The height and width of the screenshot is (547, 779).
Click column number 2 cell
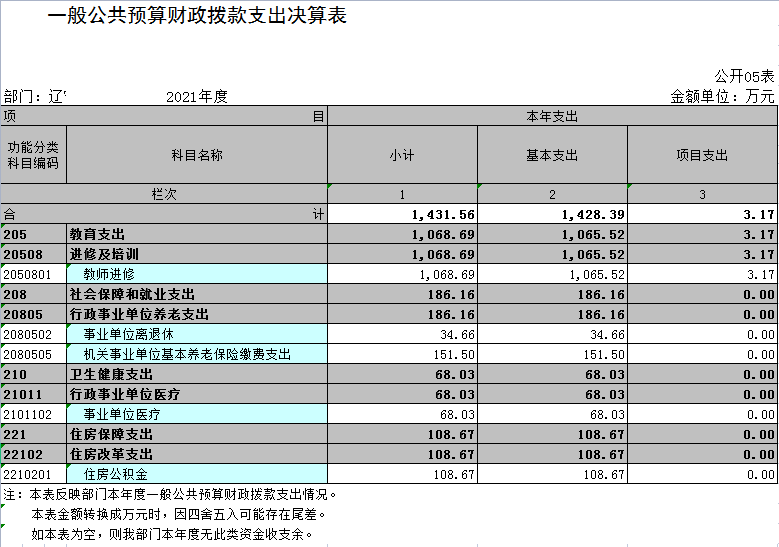coord(552,194)
